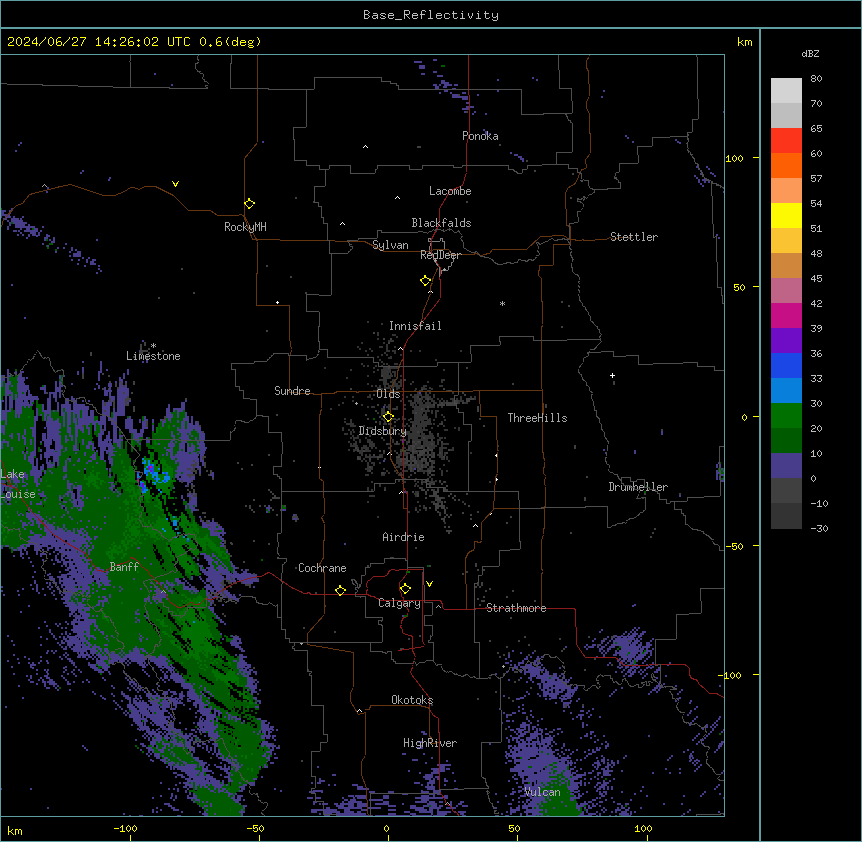Click the km unit label at top right

(745, 42)
